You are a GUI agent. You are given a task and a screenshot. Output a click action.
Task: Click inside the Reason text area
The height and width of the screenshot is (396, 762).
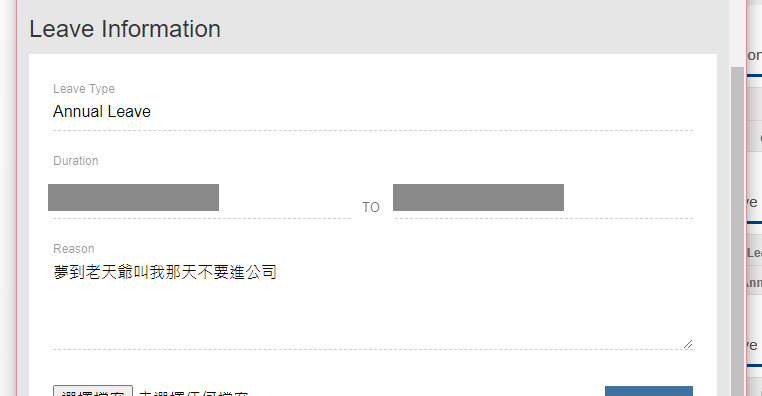[373, 305]
